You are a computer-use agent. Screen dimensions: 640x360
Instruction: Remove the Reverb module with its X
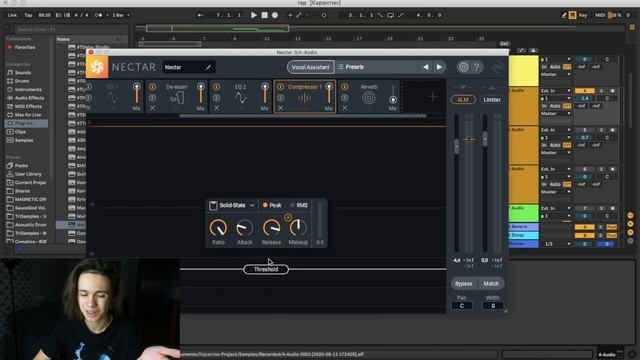coord(344,108)
